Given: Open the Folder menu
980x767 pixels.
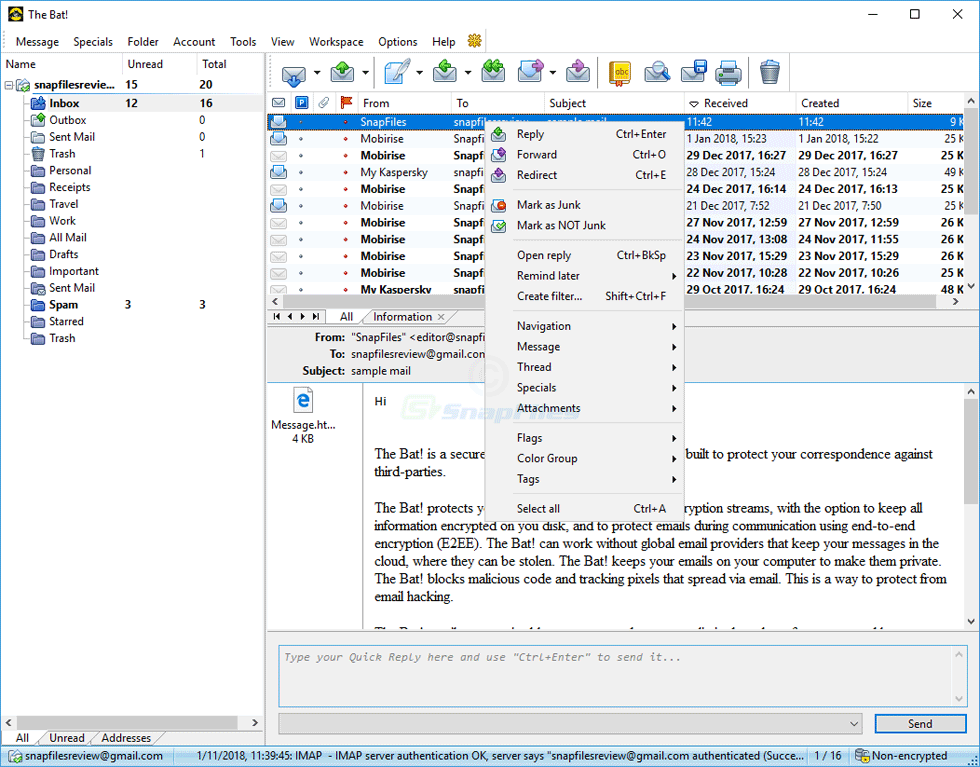Looking at the screenshot, I should [x=143, y=42].
